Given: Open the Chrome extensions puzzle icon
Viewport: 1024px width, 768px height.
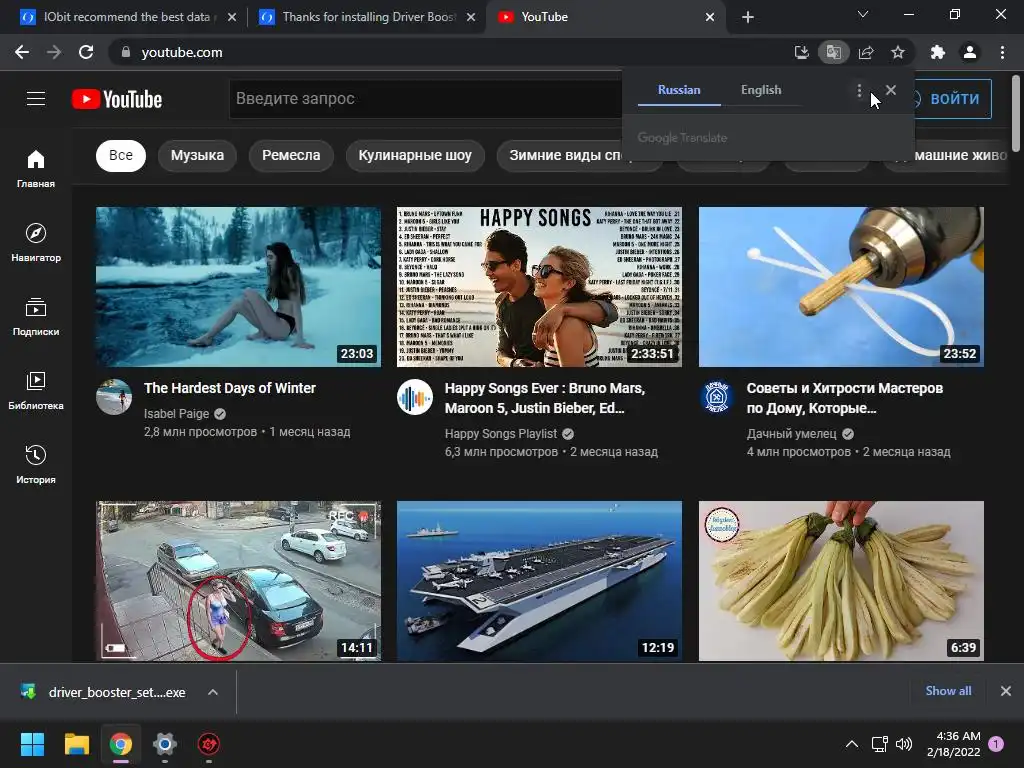Looking at the screenshot, I should [x=937, y=52].
